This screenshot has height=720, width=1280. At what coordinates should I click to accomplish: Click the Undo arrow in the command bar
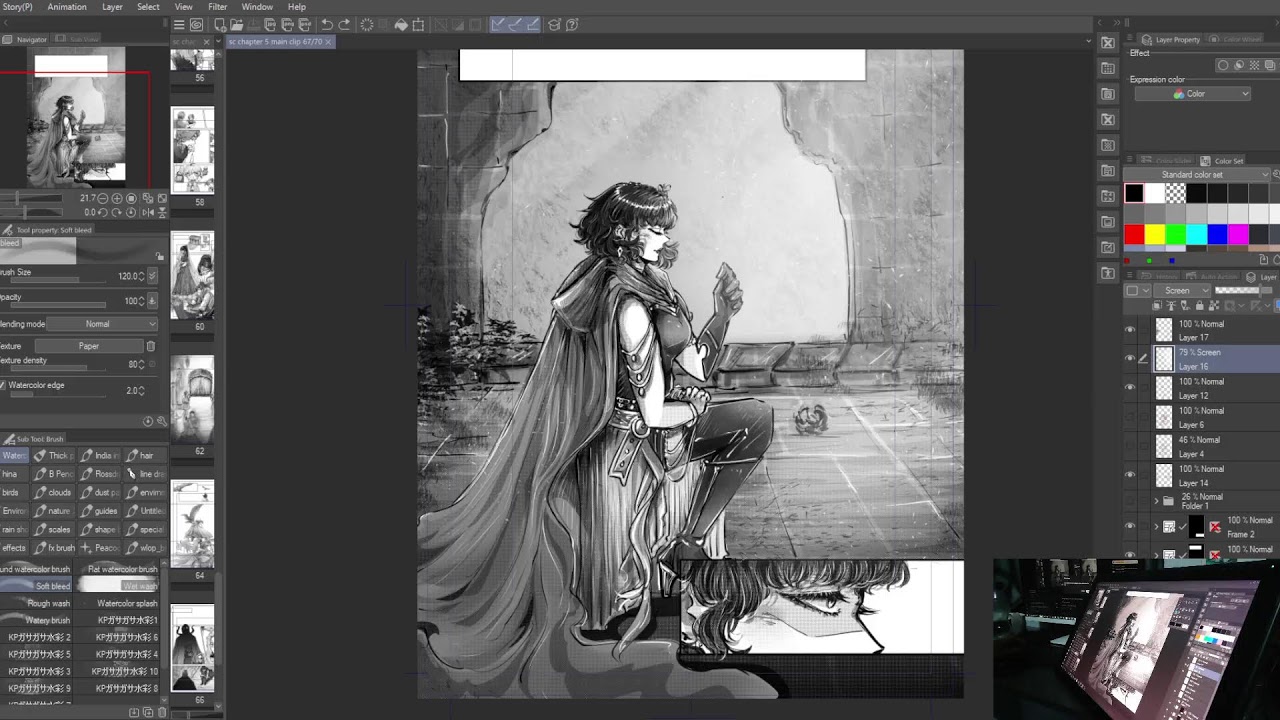click(327, 25)
